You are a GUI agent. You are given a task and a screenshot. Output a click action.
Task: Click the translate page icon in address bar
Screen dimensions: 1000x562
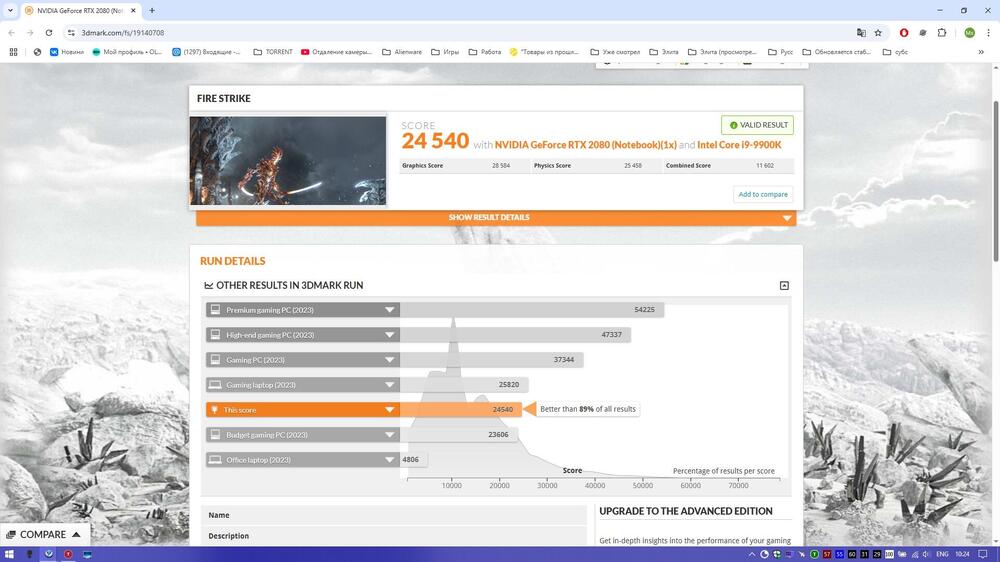pyautogui.click(x=861, y=32)
